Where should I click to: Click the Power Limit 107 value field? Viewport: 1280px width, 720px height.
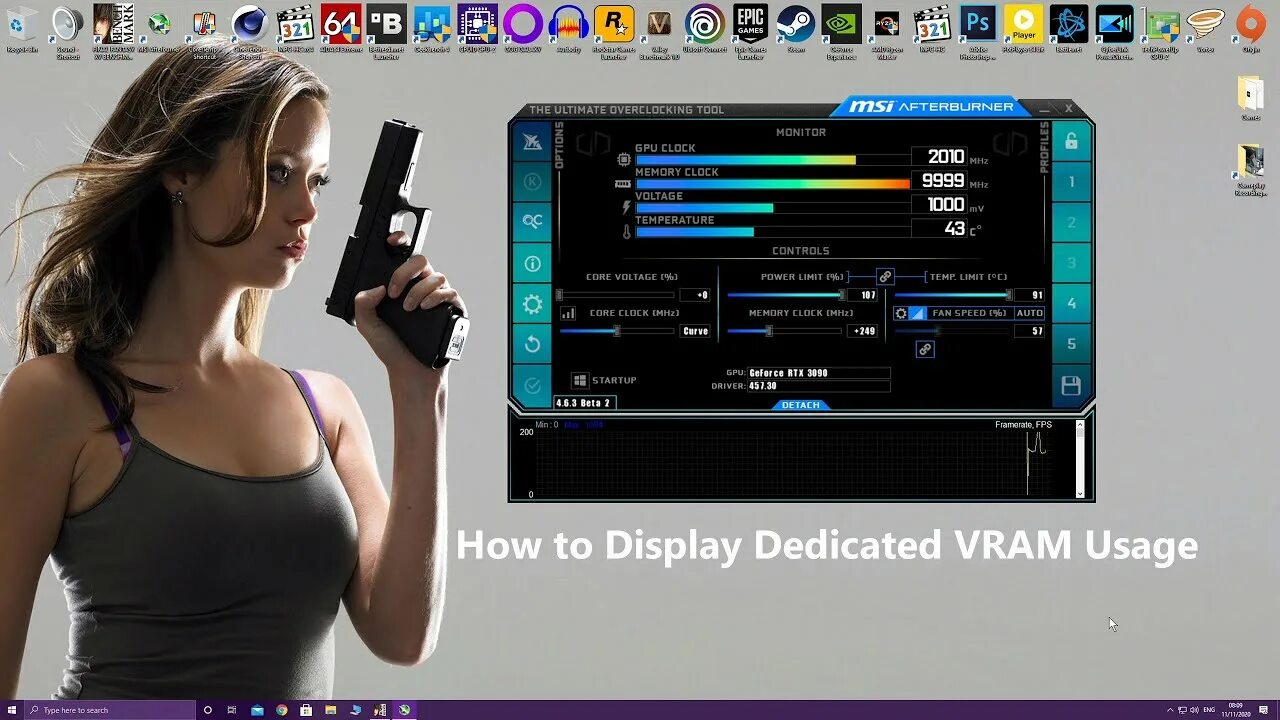pyautogui.click(x=863, y=295)
